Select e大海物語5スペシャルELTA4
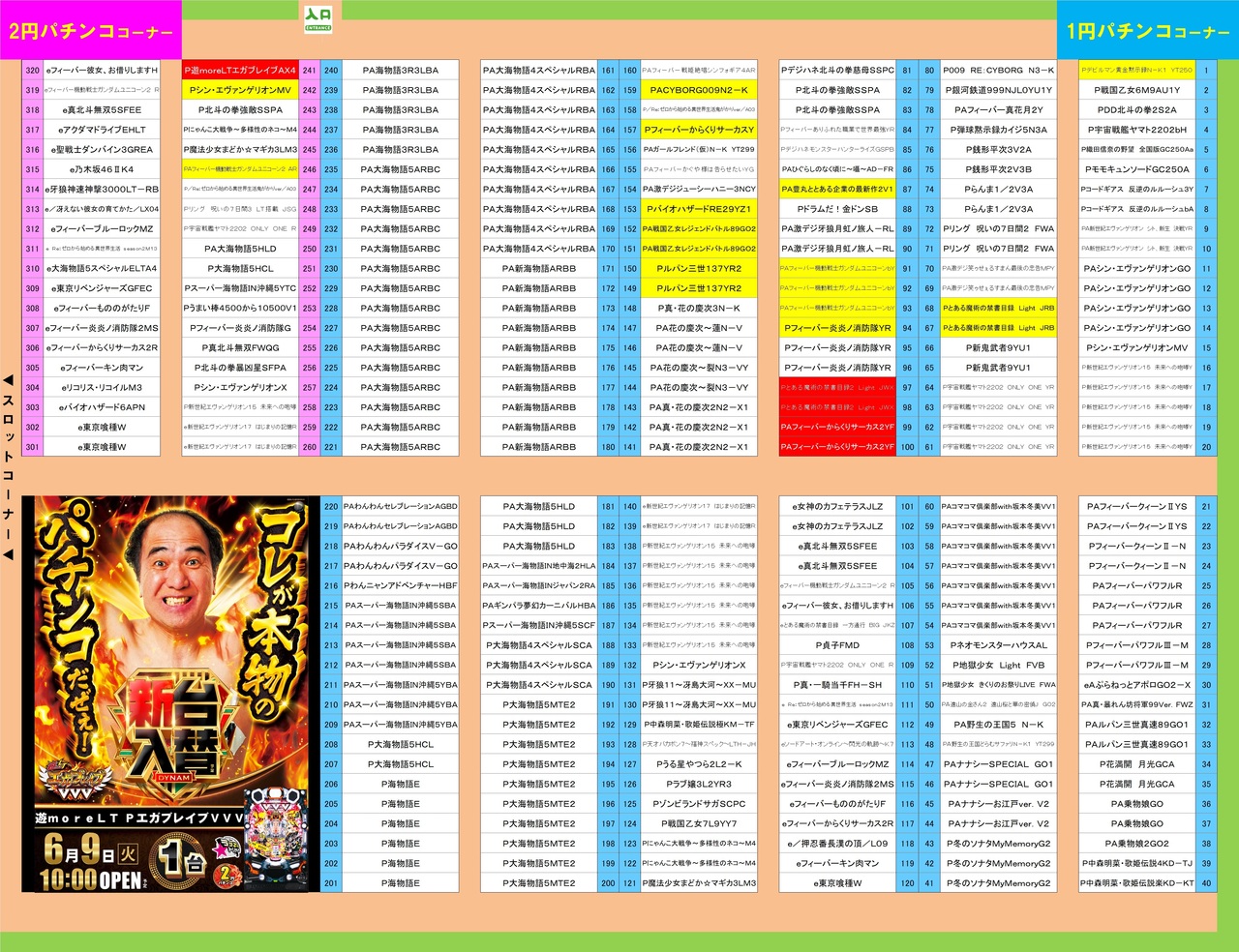 pyautogui.click(x=101, y=269)
